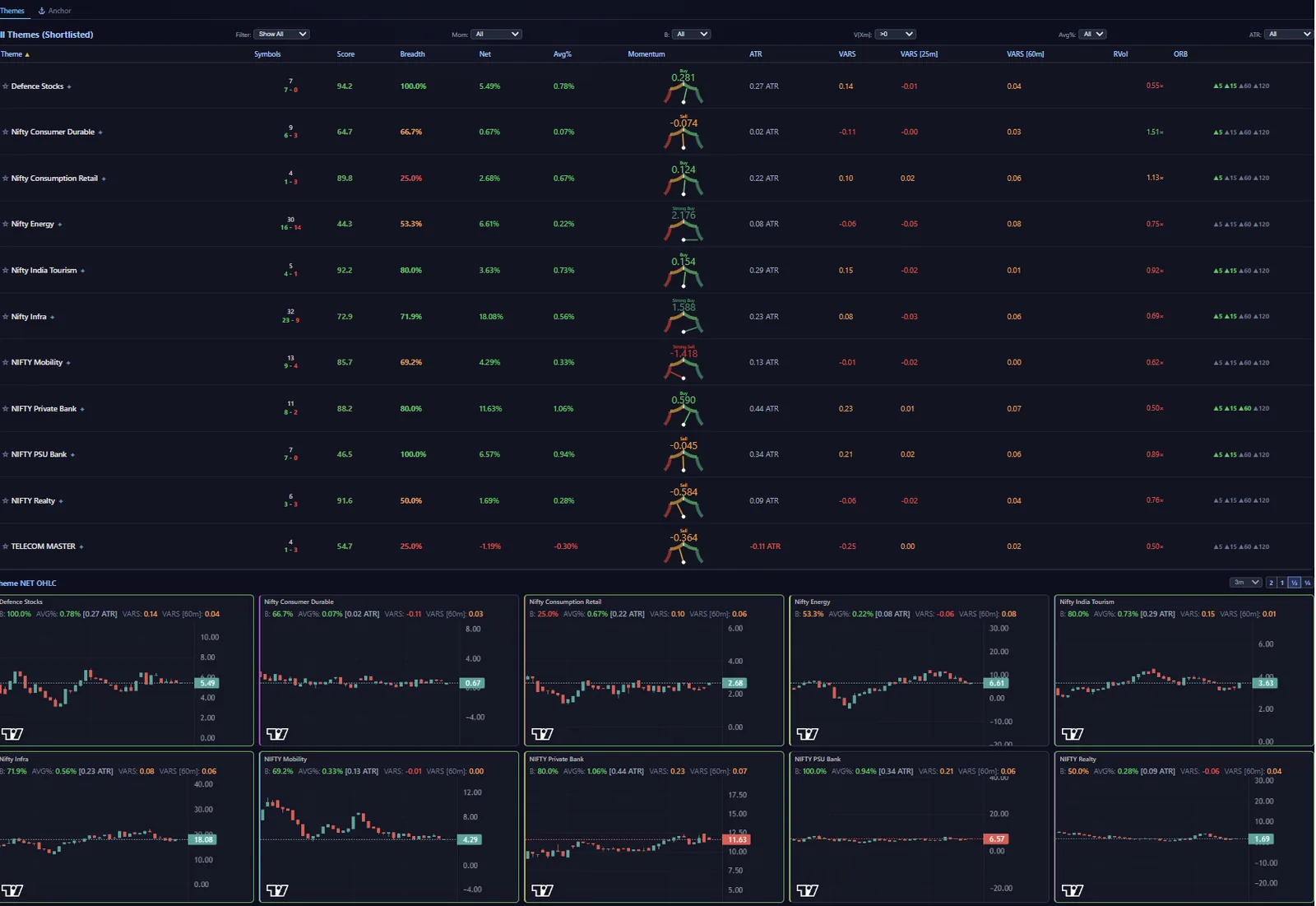
Task: Open the V(Xm) >0 dropdown
Action: point(895,35)
